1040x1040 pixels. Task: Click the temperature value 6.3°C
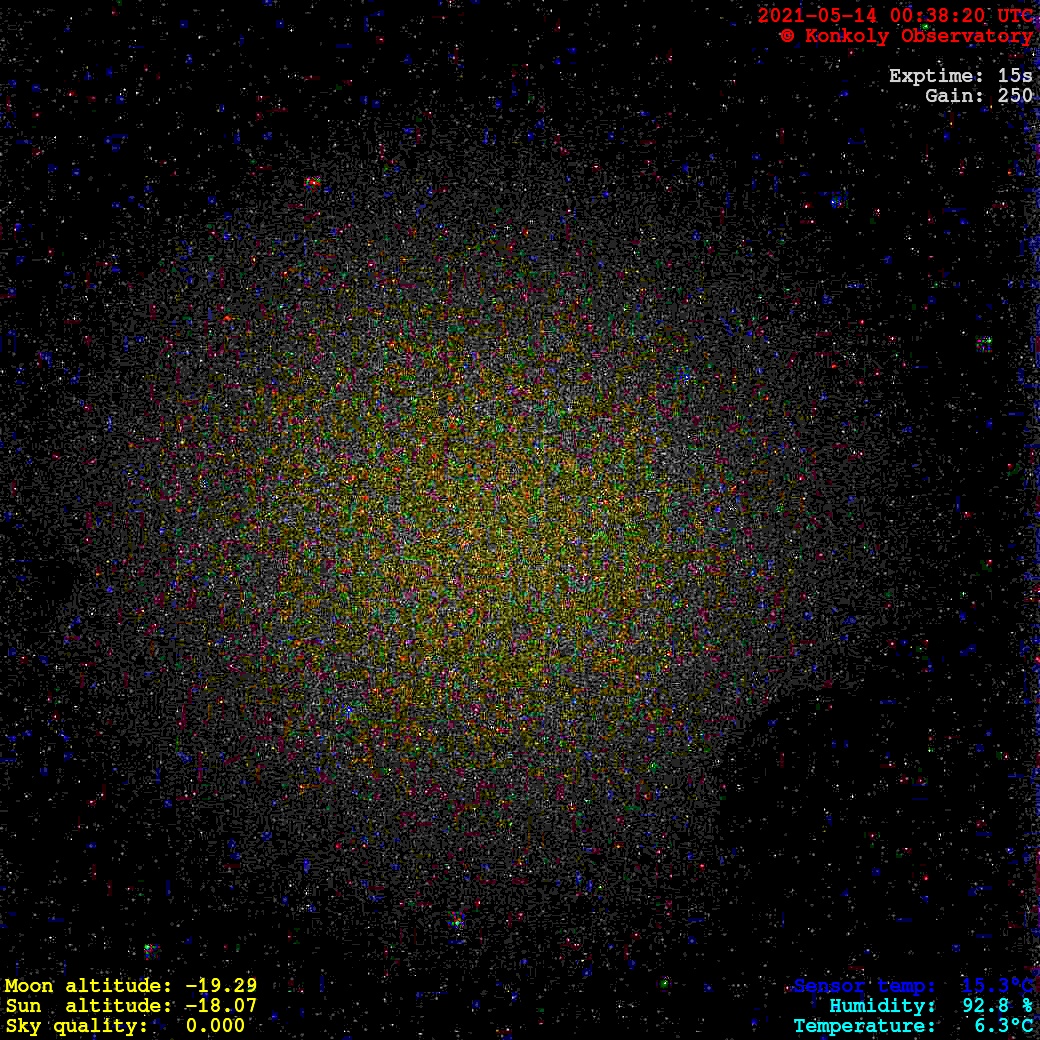click(x=1004, y=1026)
